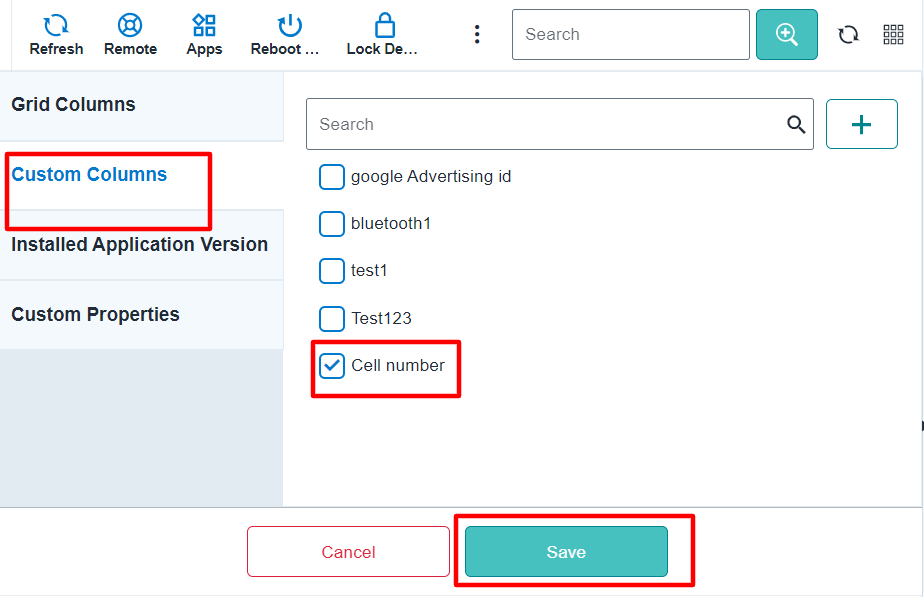Screen dimensions: 924x597
Task: Click the plus add custom column button
Action: tap(862, 124)
